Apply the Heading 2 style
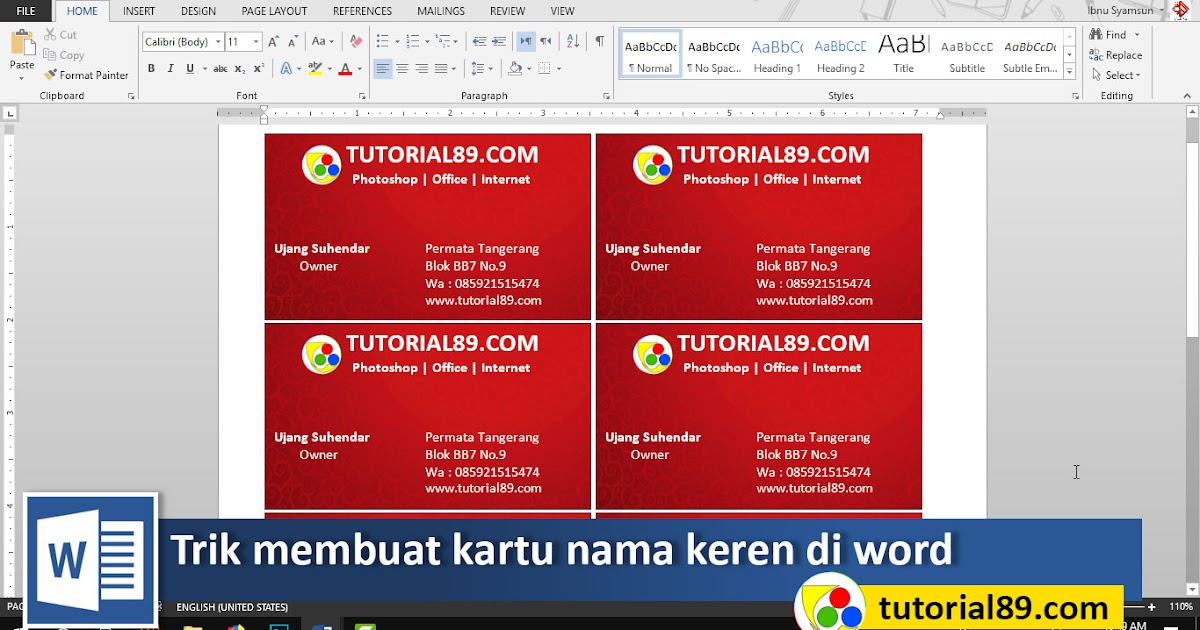Viewport: 1200px width, 630px height. coord(840,55)
